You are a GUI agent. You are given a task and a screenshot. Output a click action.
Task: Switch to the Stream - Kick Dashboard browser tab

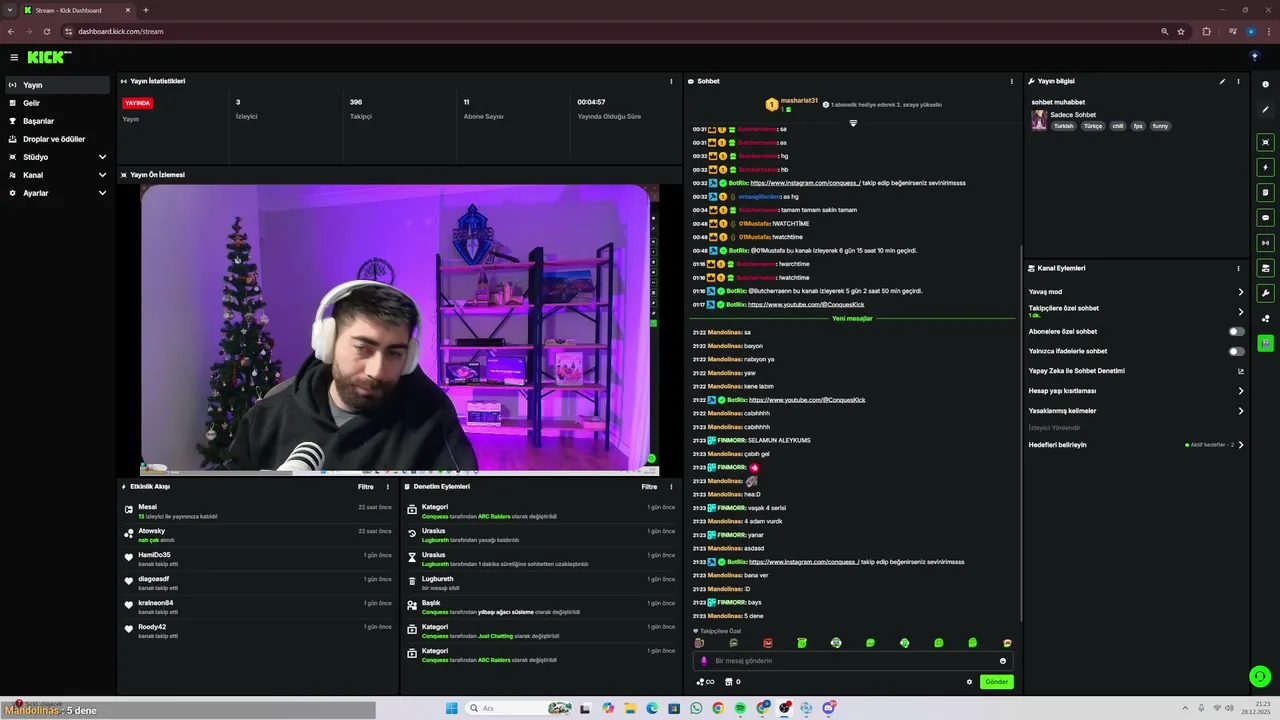(x=77, y=10)
